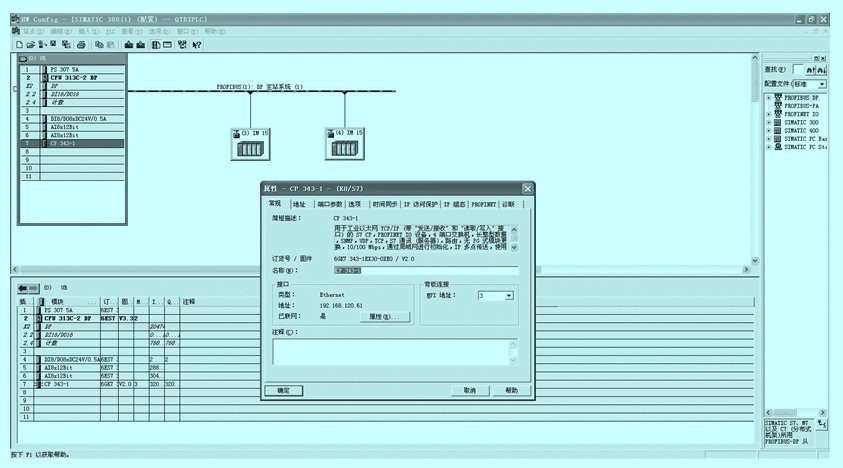Switch to the 地址 tab
The image size is (843, 468).
[x=299, y=204]
